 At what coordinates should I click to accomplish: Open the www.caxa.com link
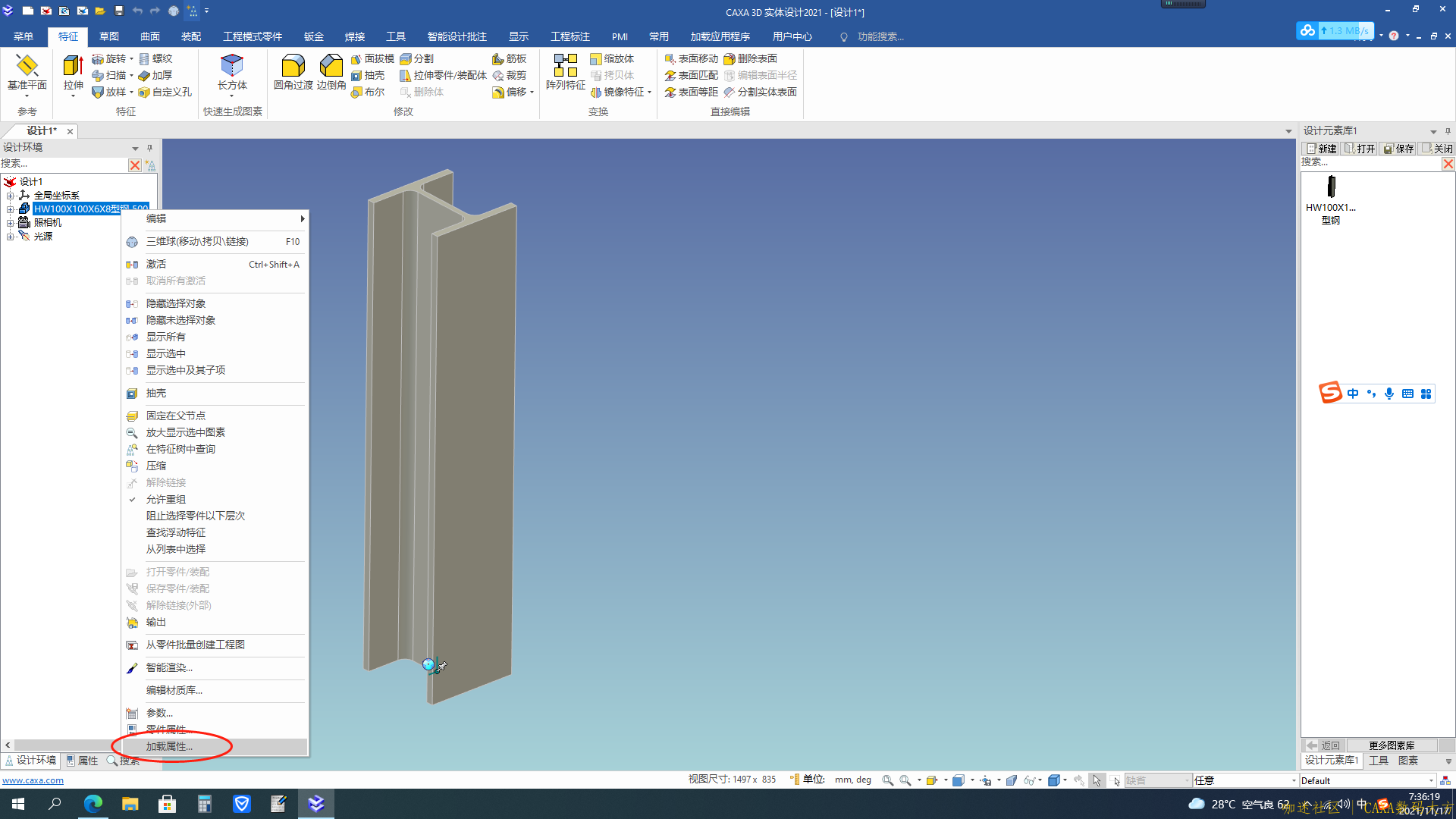[33, 780]
